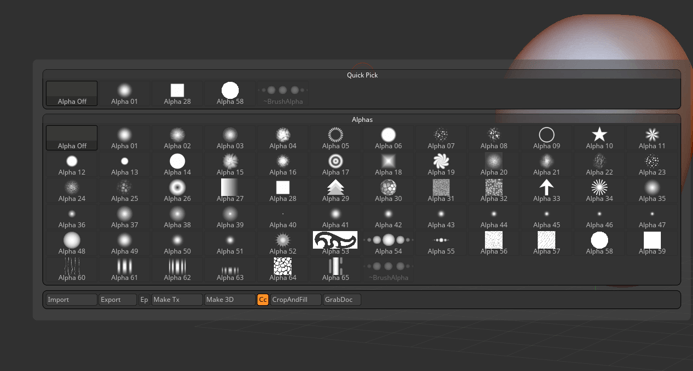
Task: Select ~BrushAlpha in the Alphas grid
Action: (388, 270)
